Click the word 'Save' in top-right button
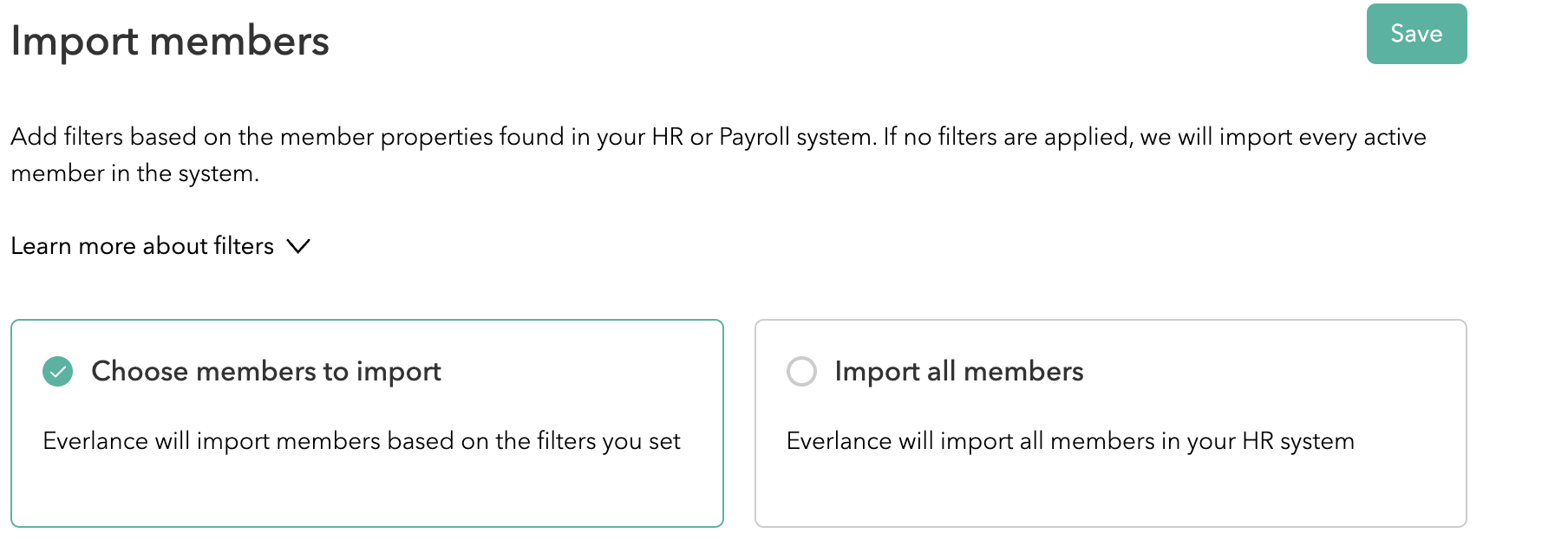1568x546 pixels. click(x=1416, y=34)
